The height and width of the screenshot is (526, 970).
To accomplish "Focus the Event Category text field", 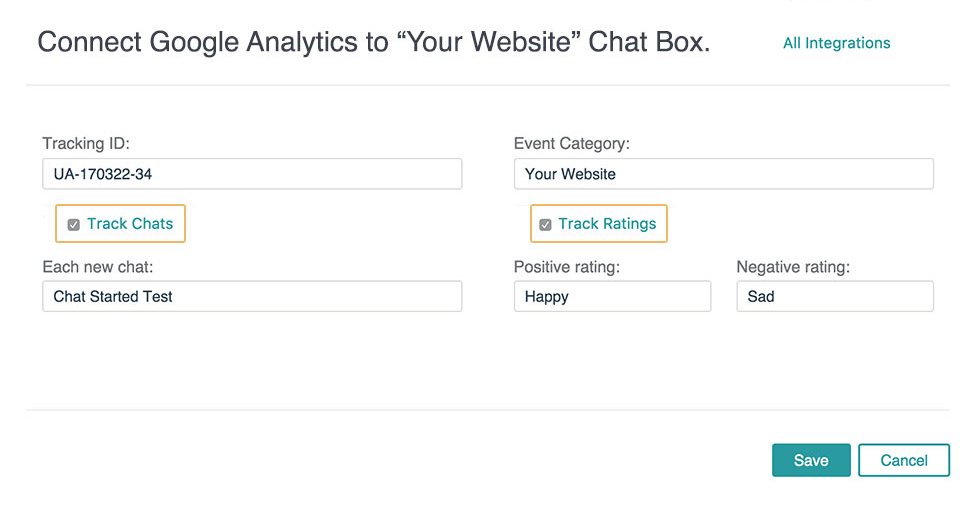I will pyautogui.click(x=723, y=174).
